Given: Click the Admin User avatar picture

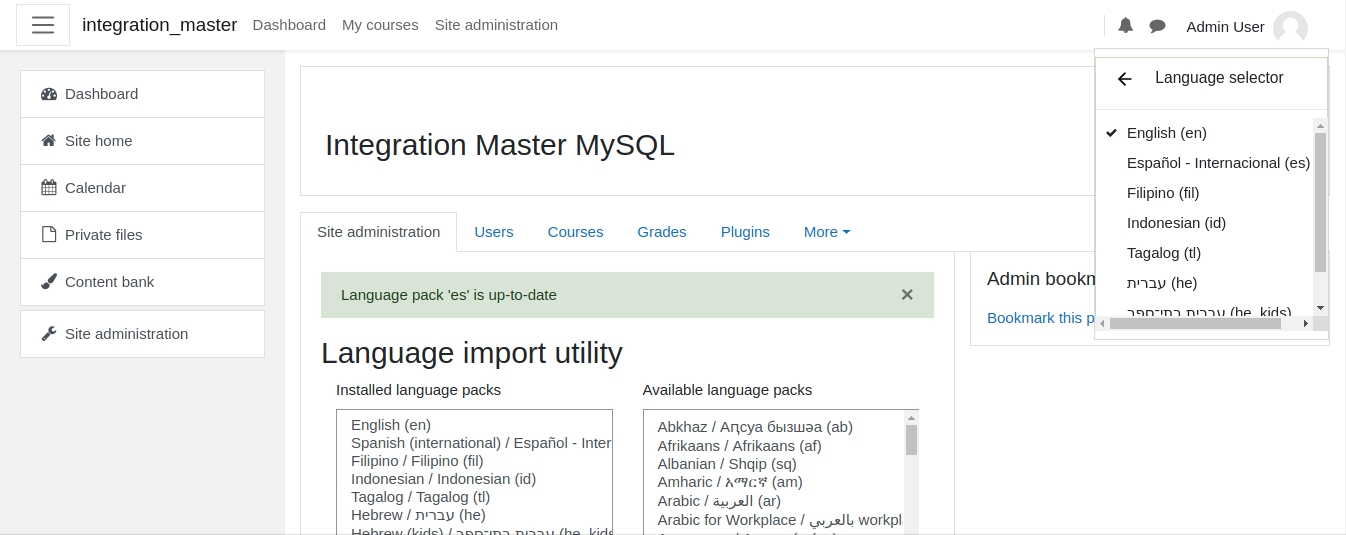Looking at the screenshot, I should tap(1290, 27).
